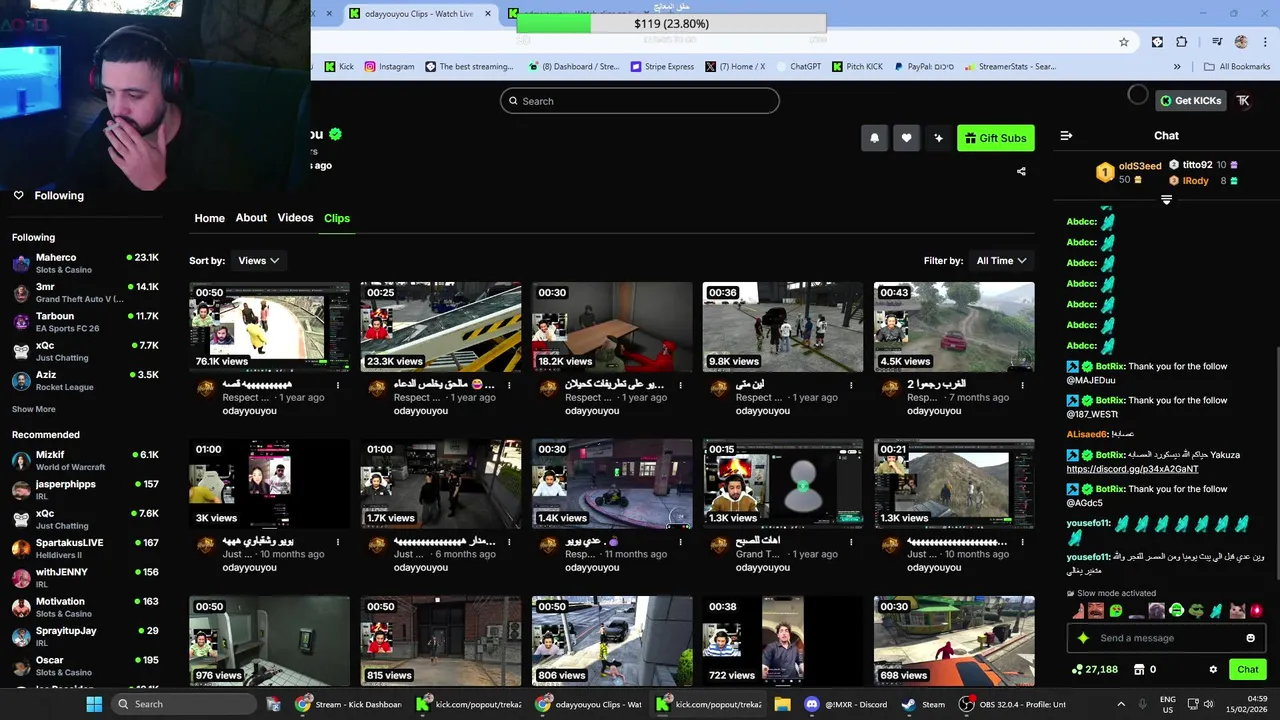The height and width of the screenshot is (720, 1280).
Task: Open Aziz Rocket League channel
Action: 85,380
